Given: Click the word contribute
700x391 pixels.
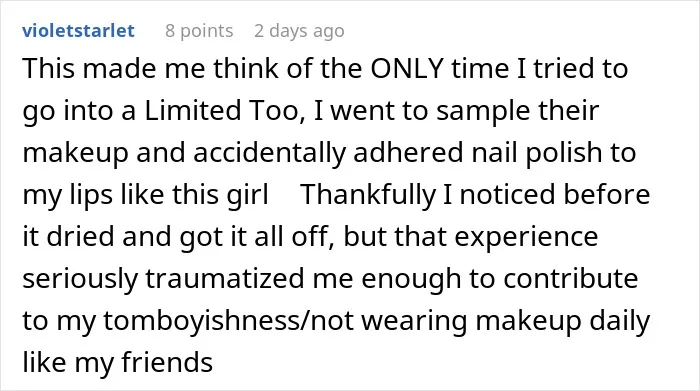Looking at the screenshot, I should click(x=571, y=279).
